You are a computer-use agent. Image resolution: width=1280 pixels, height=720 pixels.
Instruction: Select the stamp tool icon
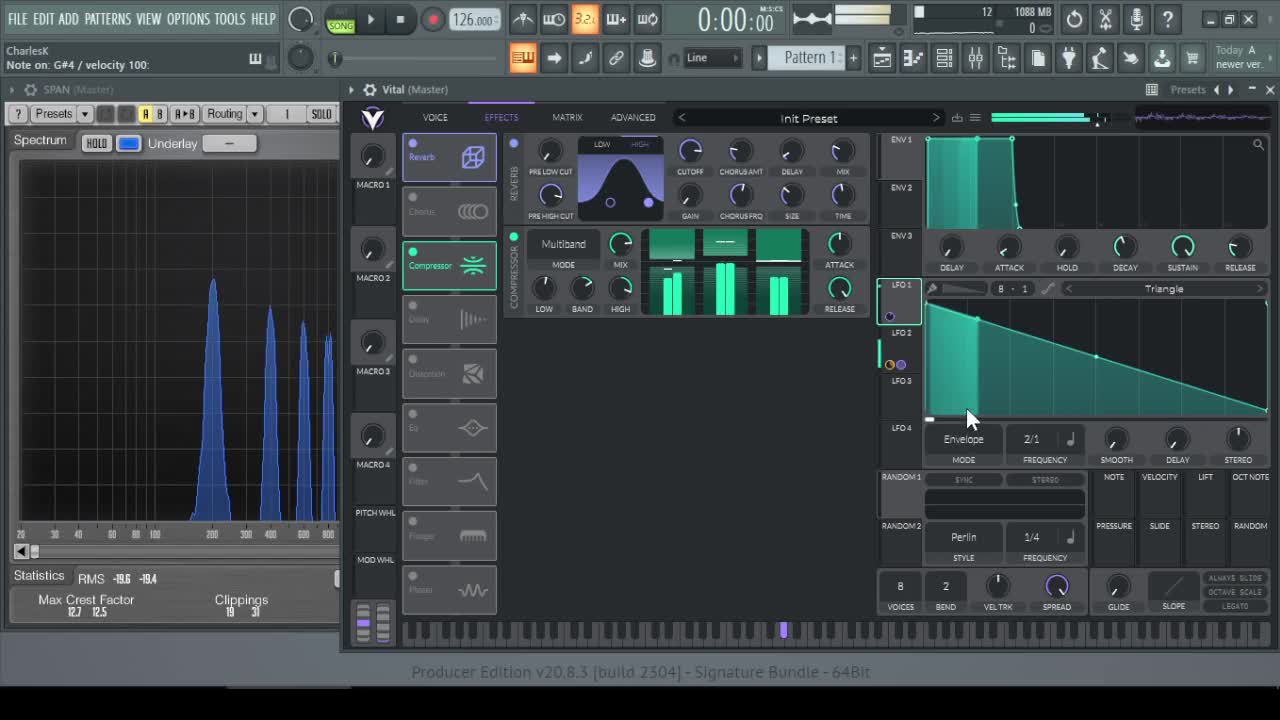tap(647, 58)
